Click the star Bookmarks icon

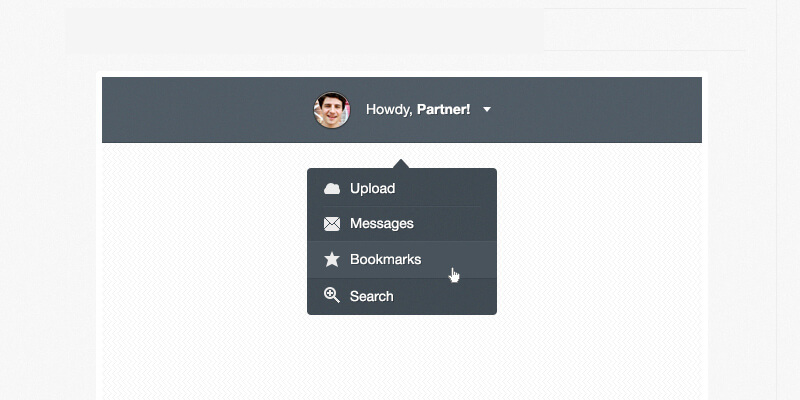tap(332, 259)
